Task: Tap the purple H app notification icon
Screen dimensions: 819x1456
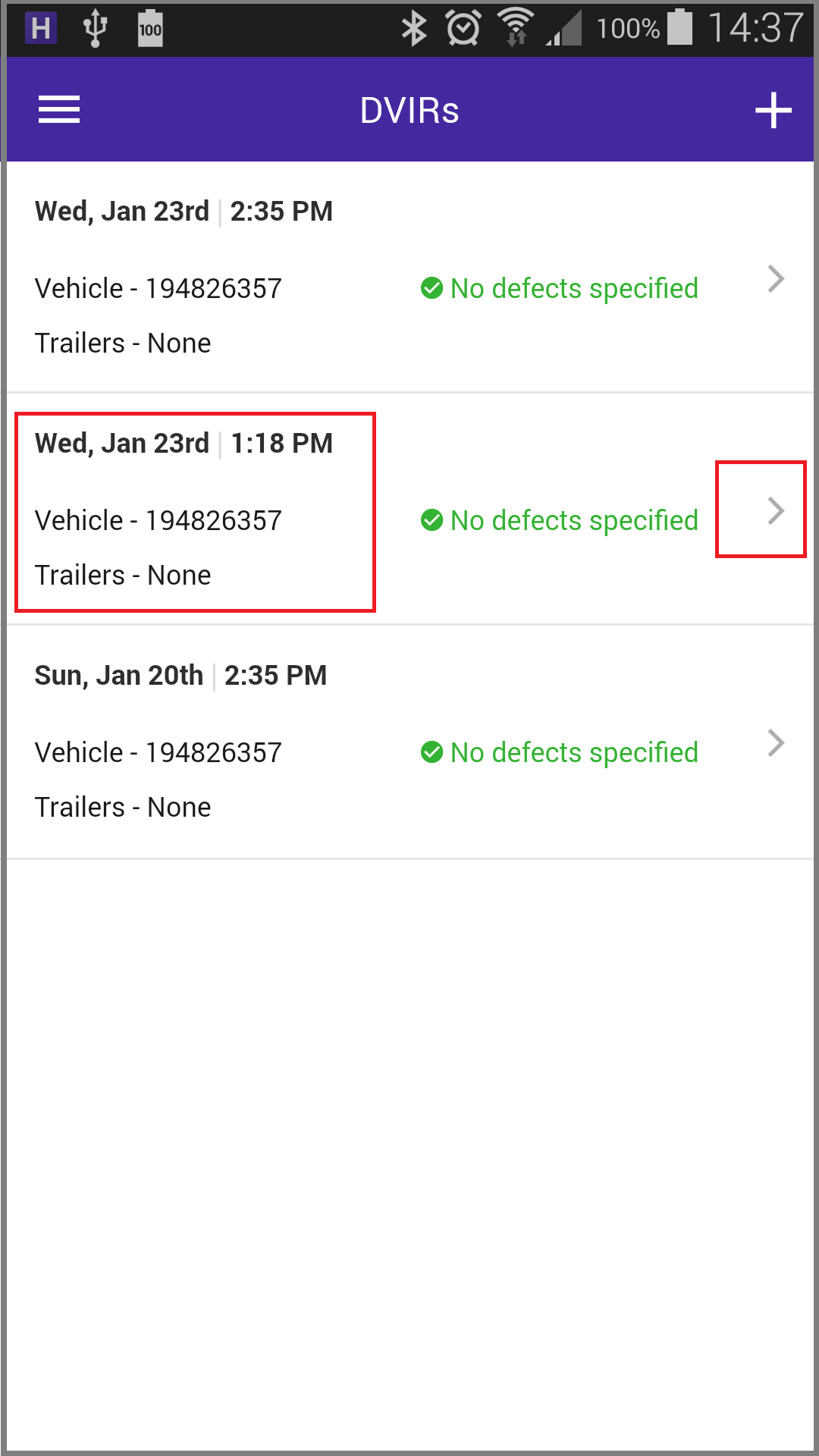Action: pos(41,29)
